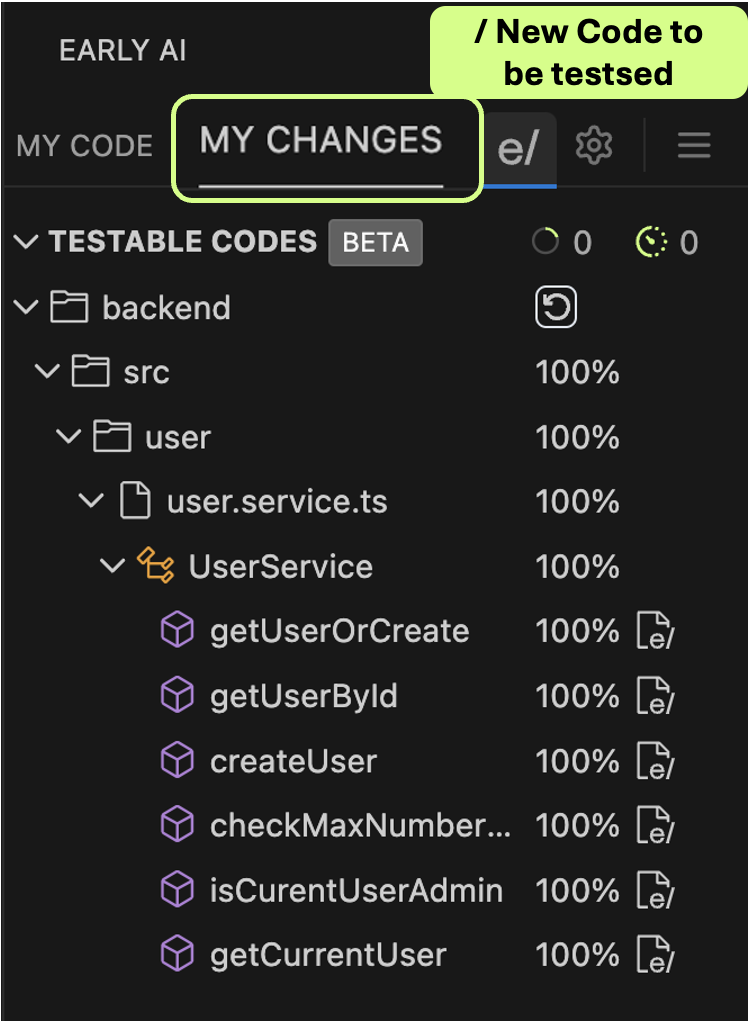
Task: Open the hamburger menu icon
Action: 693,147
